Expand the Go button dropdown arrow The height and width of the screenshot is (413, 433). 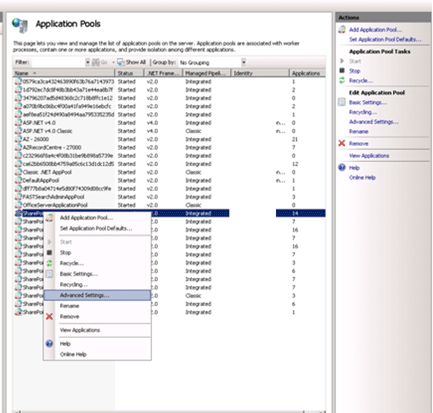[x=113, y=62]
